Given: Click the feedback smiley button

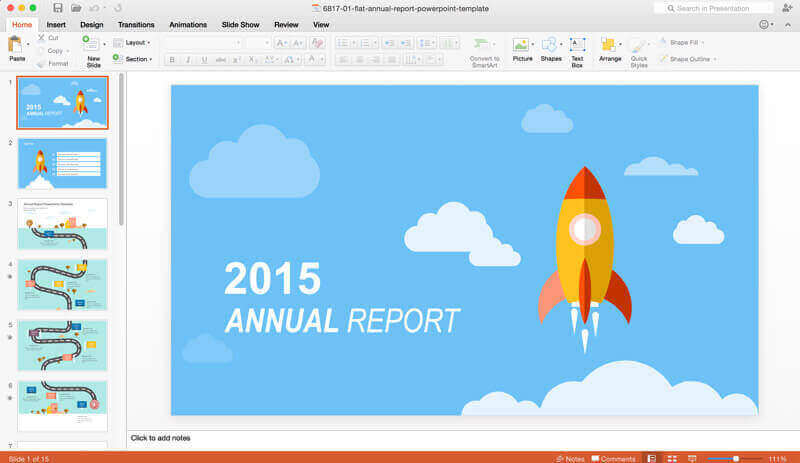Looking at the screenshot, I should click(x=765, y=24).
